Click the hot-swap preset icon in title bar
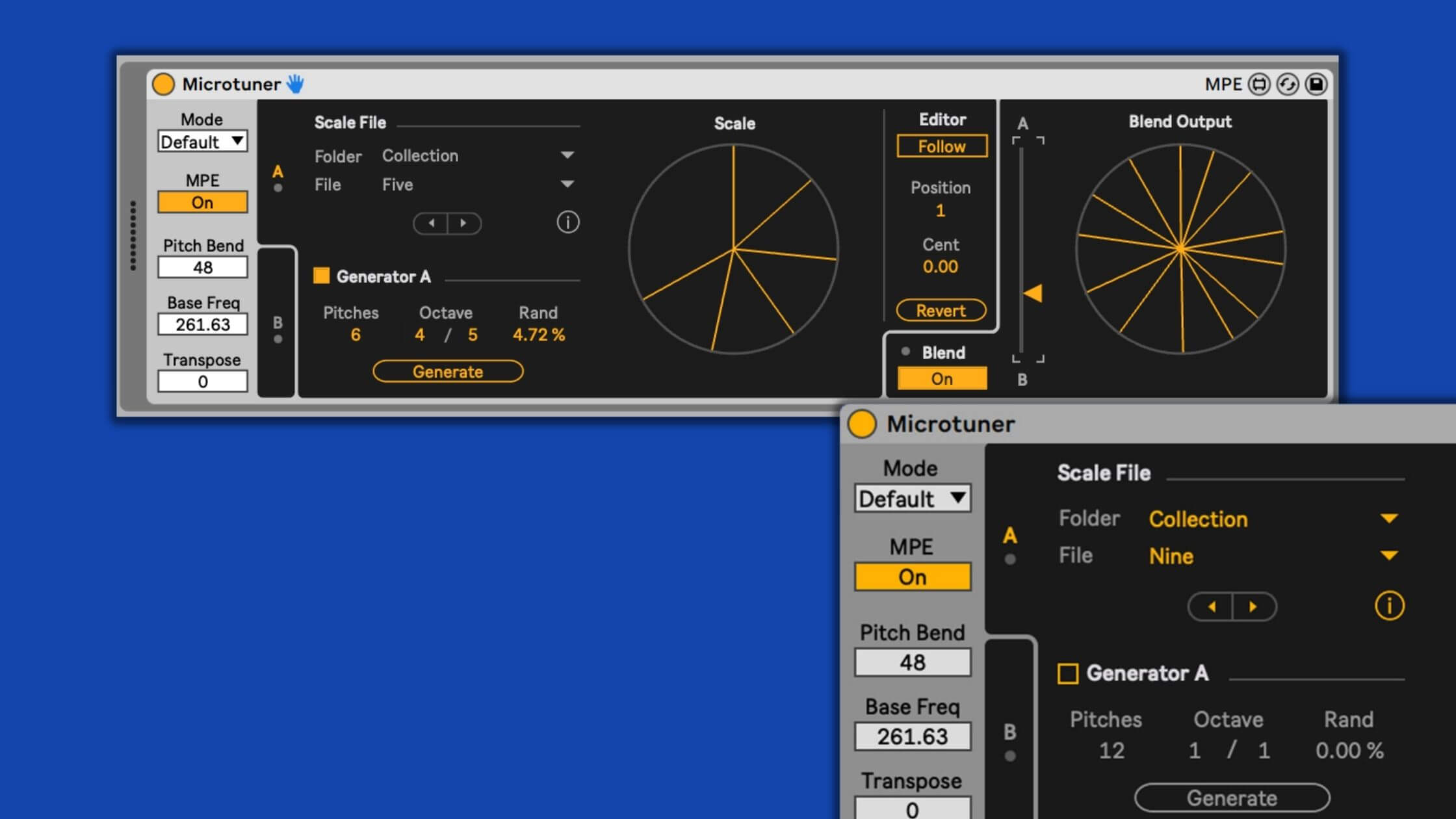 point(1287,84)
